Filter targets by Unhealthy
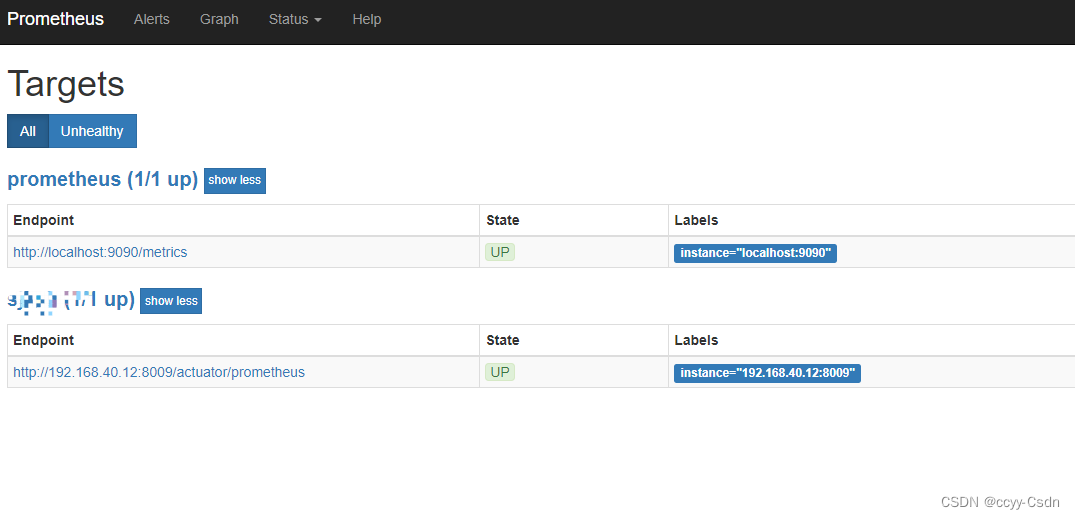The width and height of the screenshot is (1075, 519). [x=93, y=131]
